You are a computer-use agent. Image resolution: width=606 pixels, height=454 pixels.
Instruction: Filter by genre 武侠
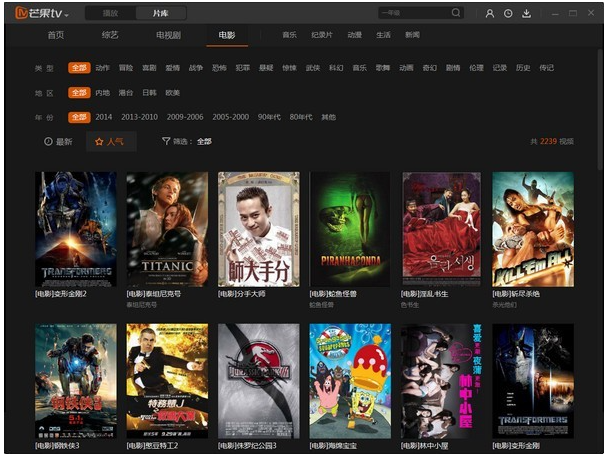click(313, 68)
